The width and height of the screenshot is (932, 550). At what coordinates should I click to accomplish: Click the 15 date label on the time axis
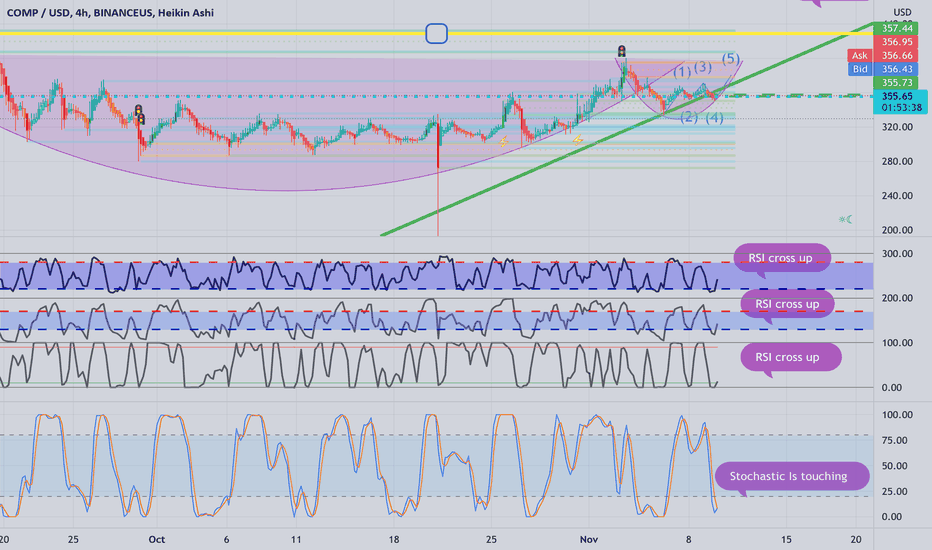tap(786, 539)
